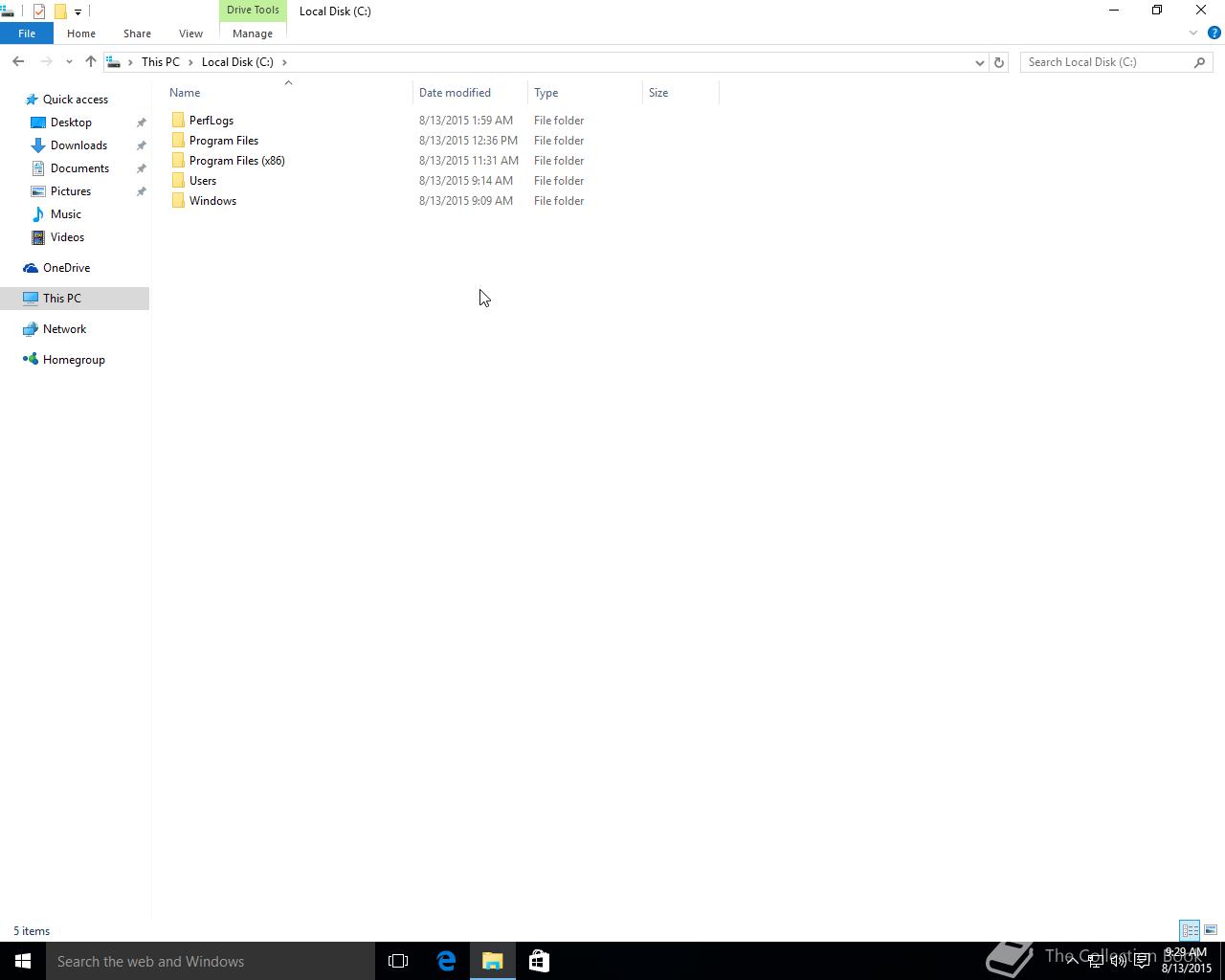Open Downloads in the navigation pane
The width and height of the screenshot is (1225, 980).
78,145
